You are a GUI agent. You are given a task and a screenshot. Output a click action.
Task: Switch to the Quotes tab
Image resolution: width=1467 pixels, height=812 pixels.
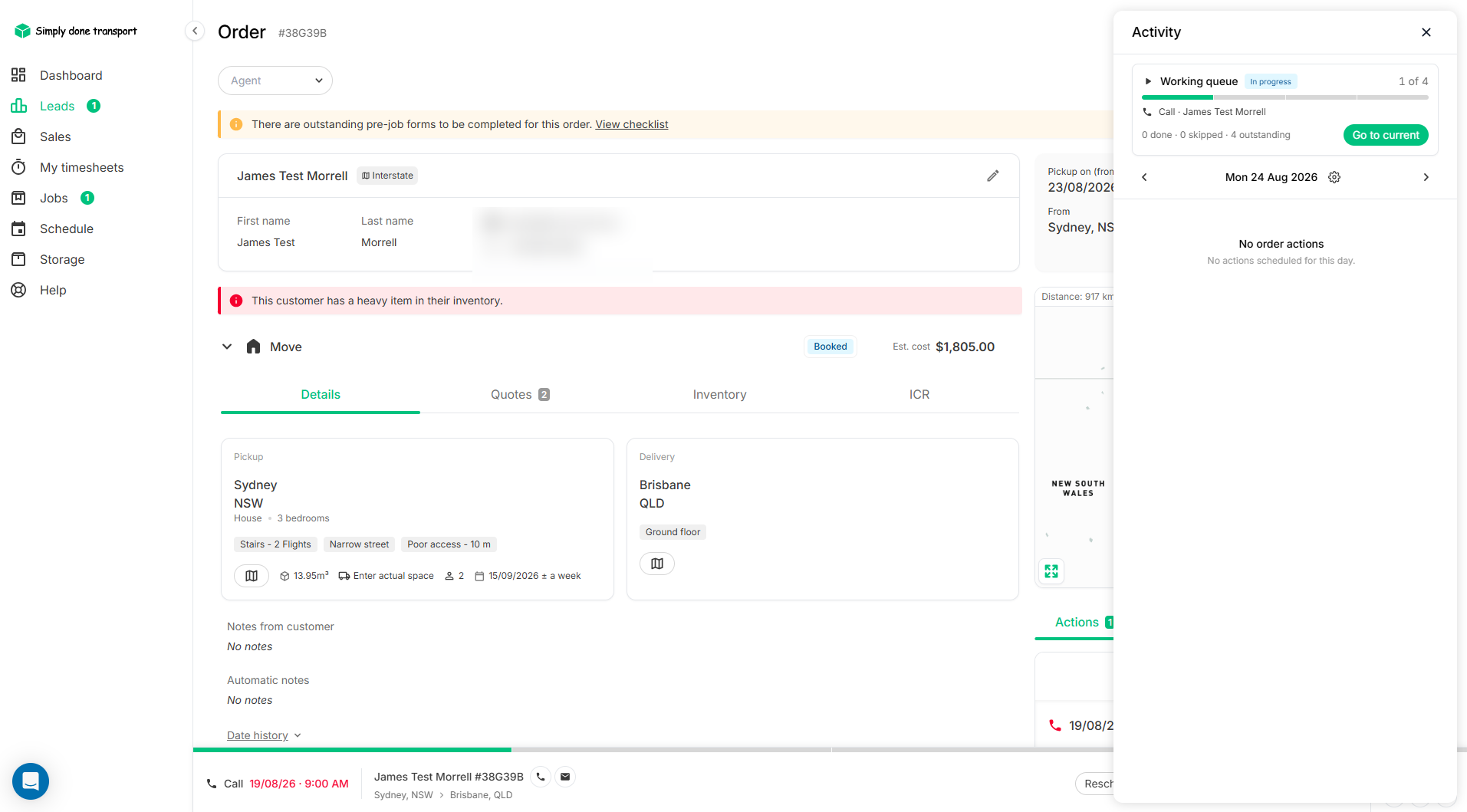520,395
